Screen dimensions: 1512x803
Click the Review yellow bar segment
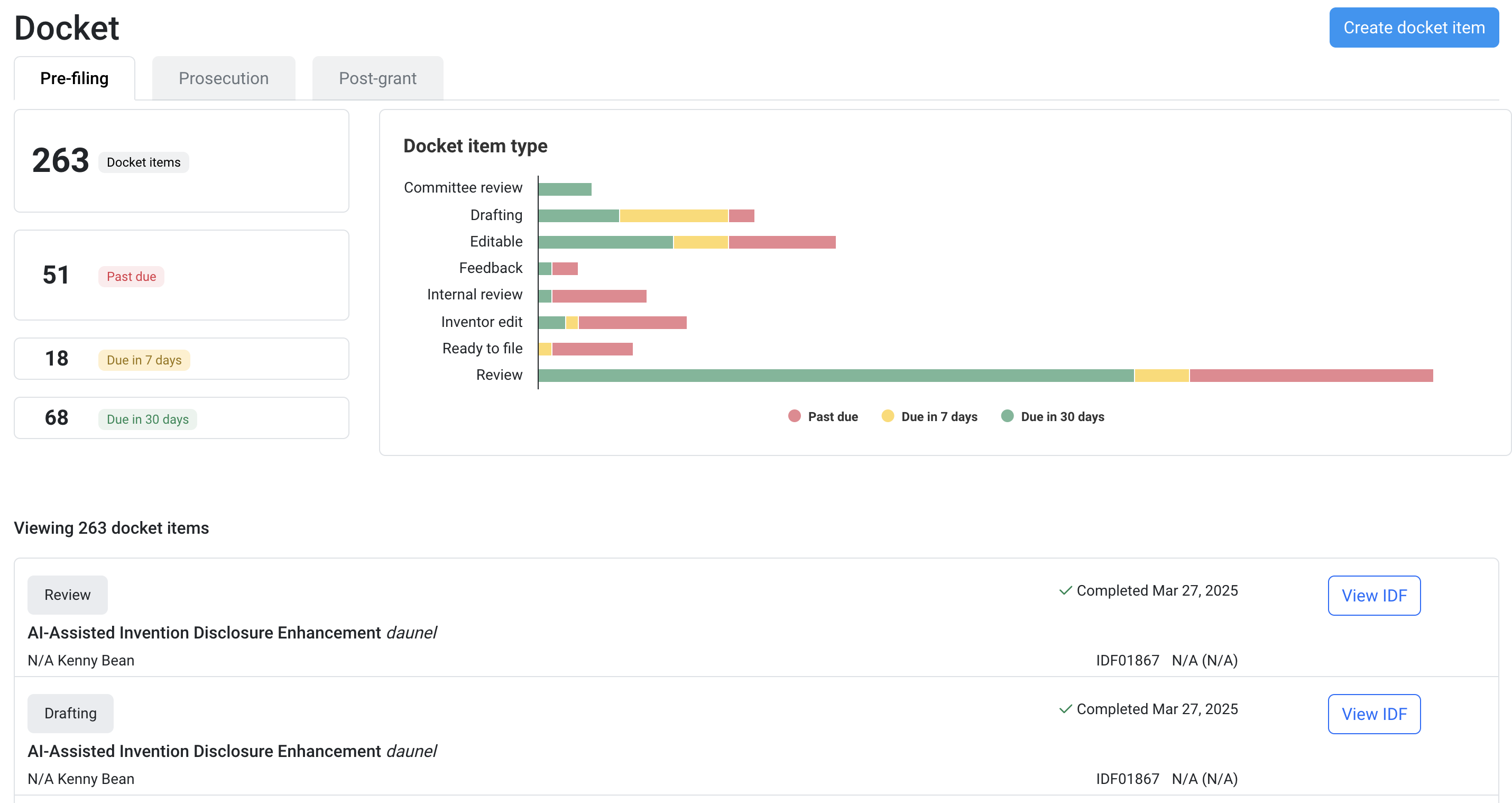pos(1161,376)
